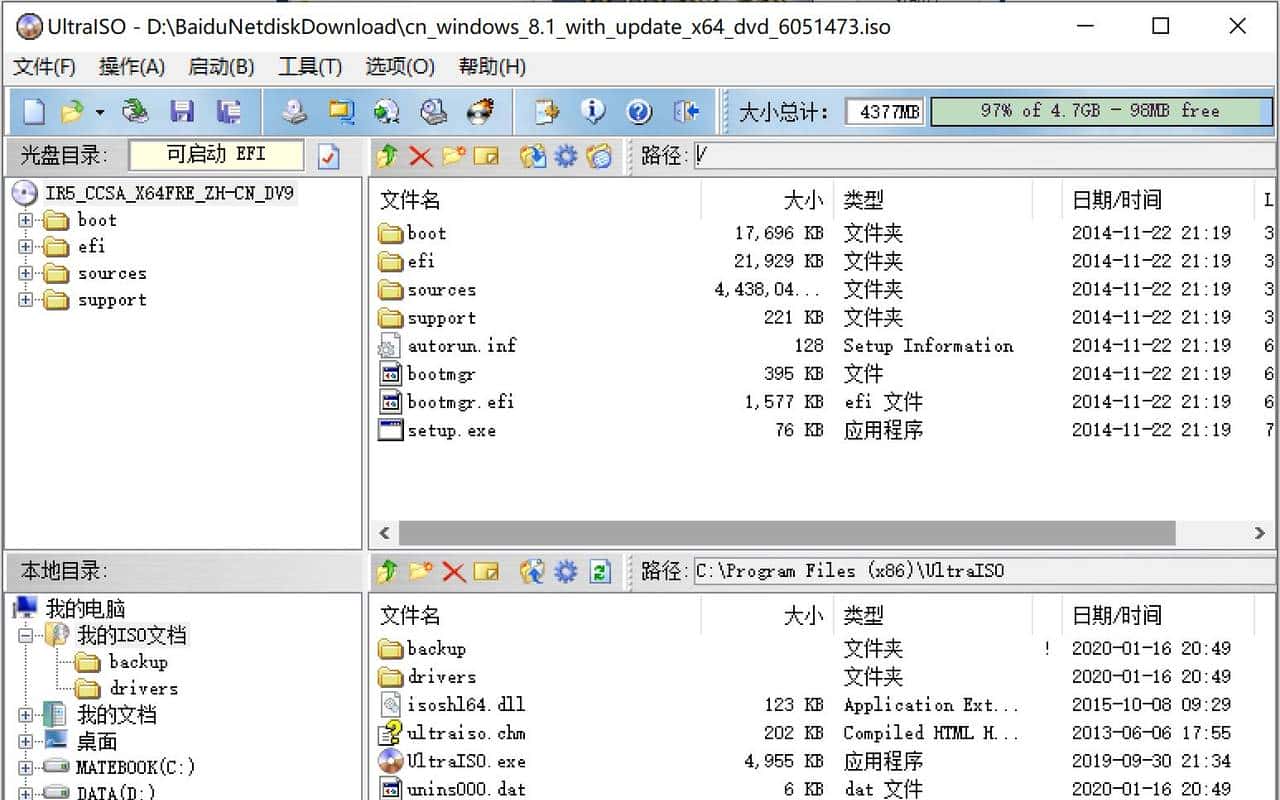
Task: Open the 工具(T) menu
Action: click(310, 67)
